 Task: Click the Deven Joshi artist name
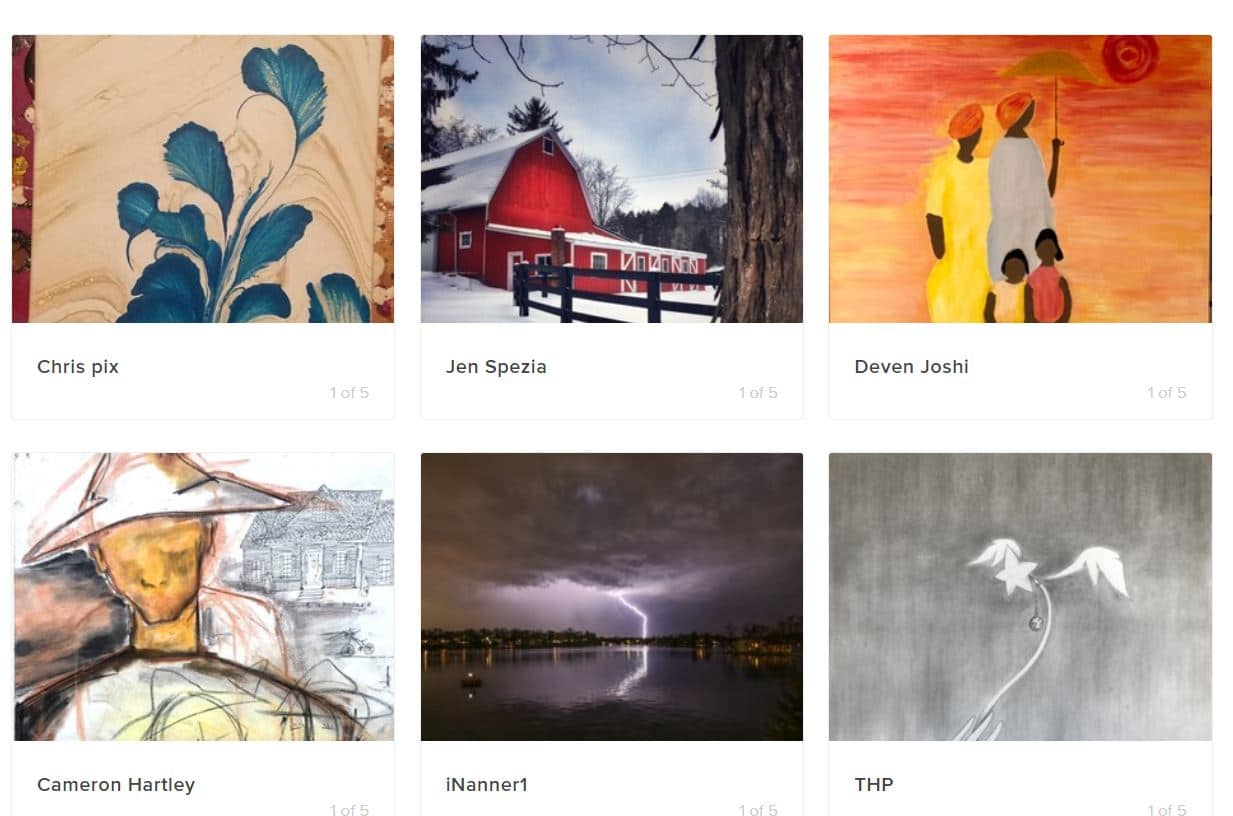coord(911,367)
